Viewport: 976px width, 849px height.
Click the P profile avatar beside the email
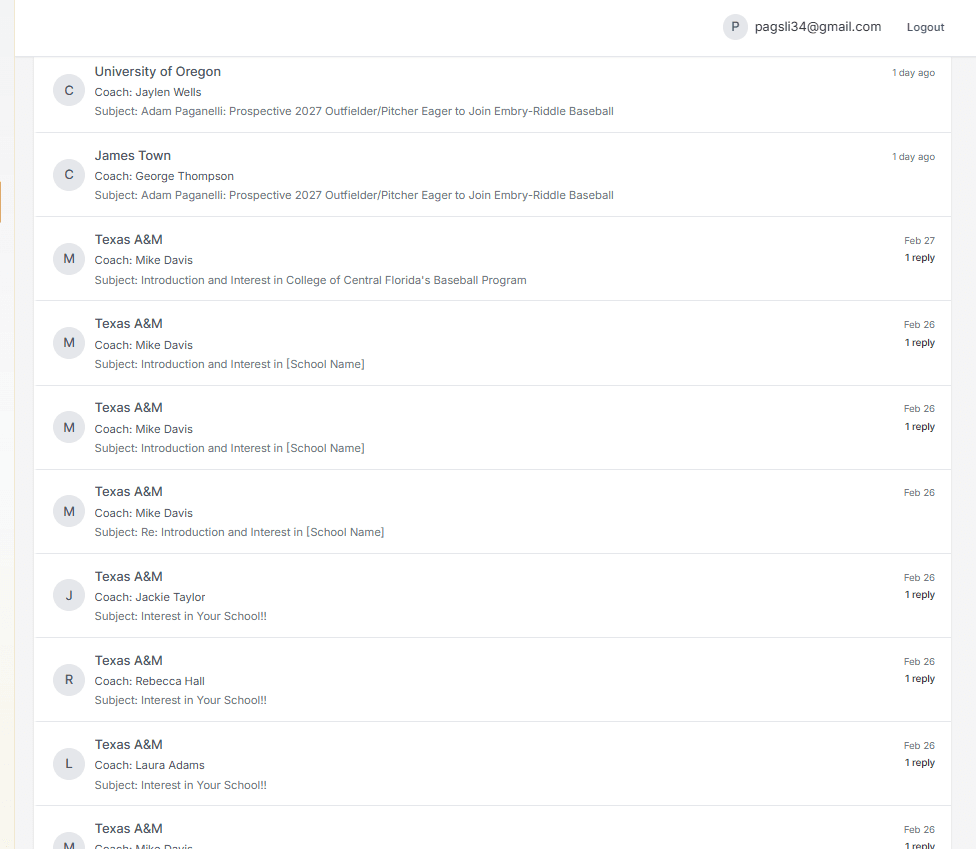coord(735,27)
